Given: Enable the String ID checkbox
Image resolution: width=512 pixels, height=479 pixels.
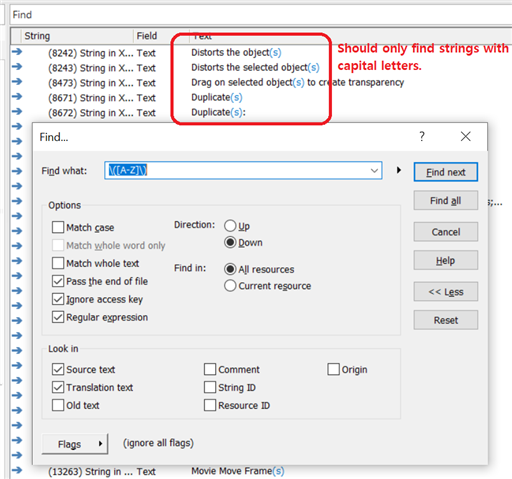Looking at the screenshot, I should click(210, 387).
